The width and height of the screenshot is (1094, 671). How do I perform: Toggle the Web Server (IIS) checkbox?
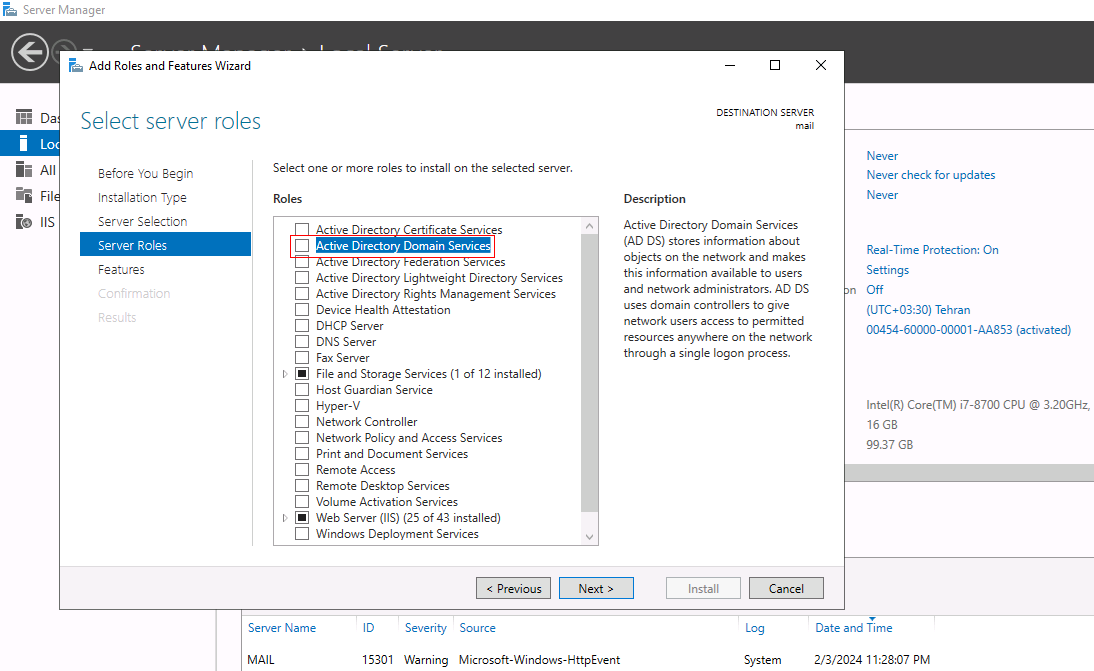point(302,518)
